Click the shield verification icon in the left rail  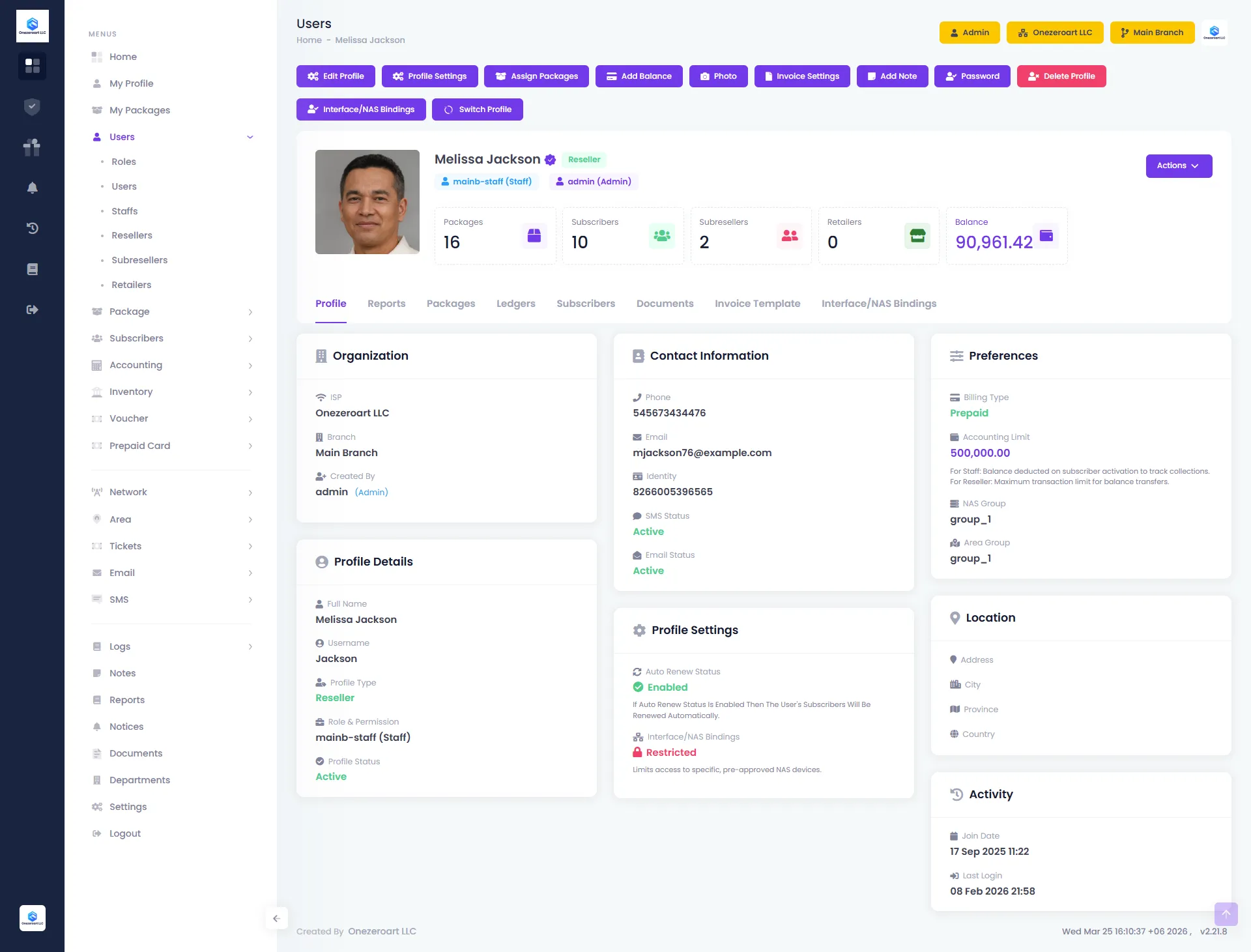coord(32,106)
